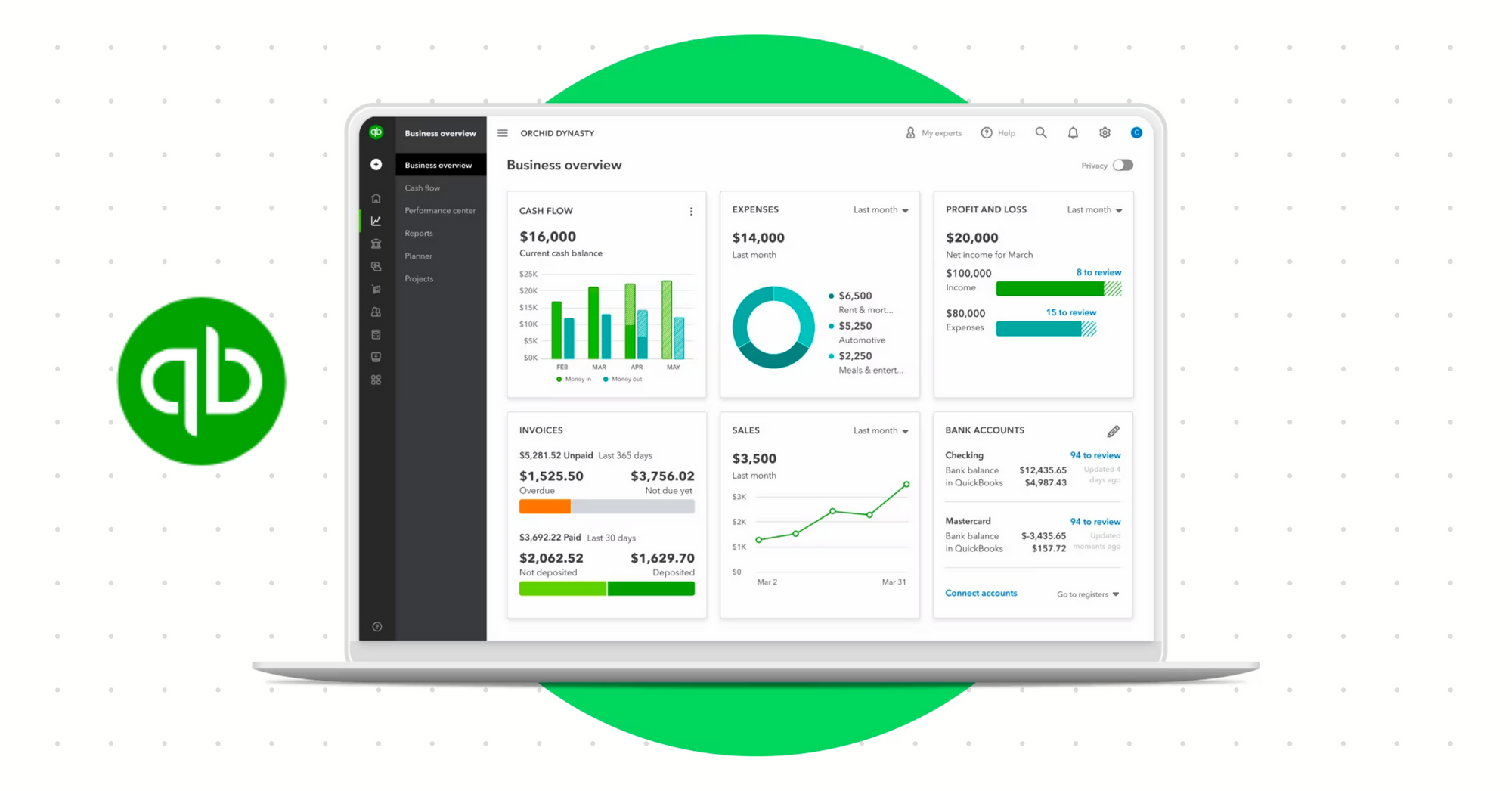The height and width of the screenshot is (791, 1512).
Task: Click the $3,756.02 Not due yet amount
Action: tap(662, 476)
